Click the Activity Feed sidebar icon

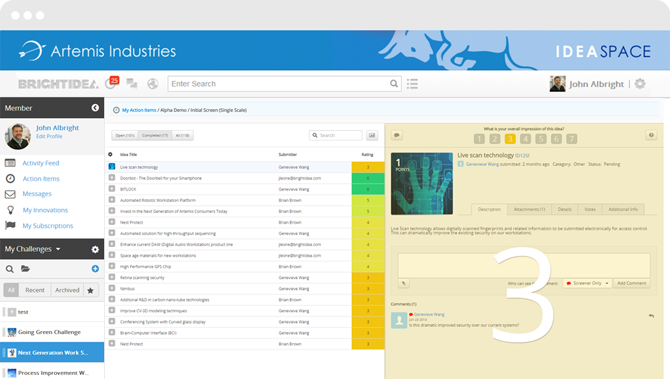pyautogui.click(x=10, y=163)
